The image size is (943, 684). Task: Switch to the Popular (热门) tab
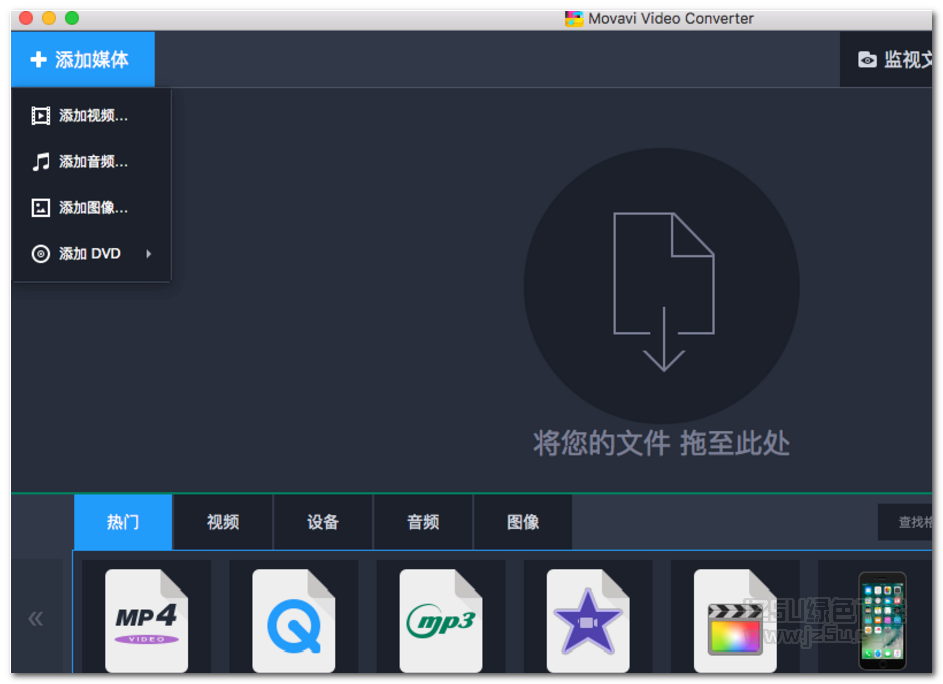pos(123,522)
